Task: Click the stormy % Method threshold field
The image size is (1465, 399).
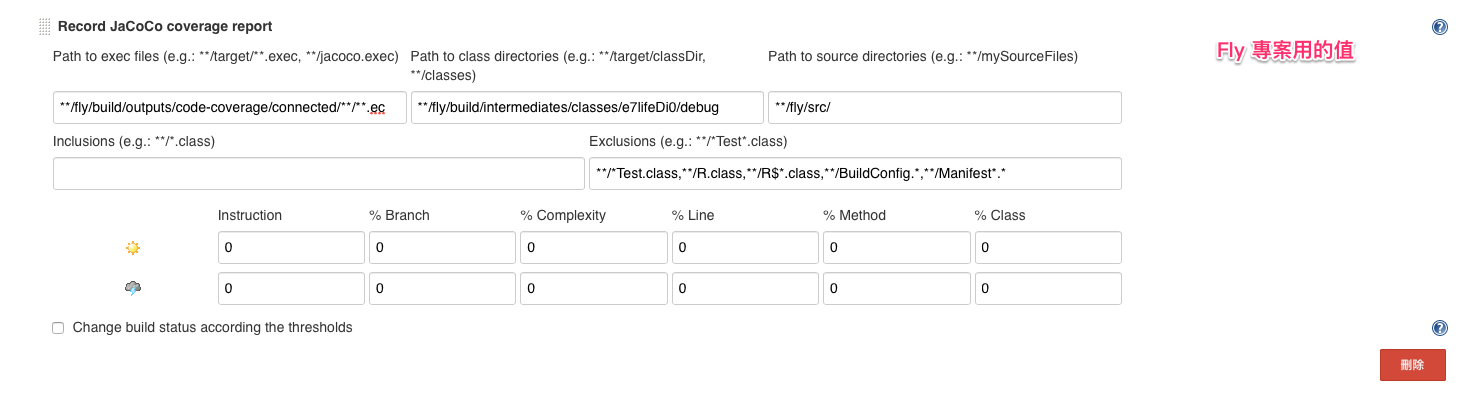Action: pyautogui.click(x=897, y=289)
